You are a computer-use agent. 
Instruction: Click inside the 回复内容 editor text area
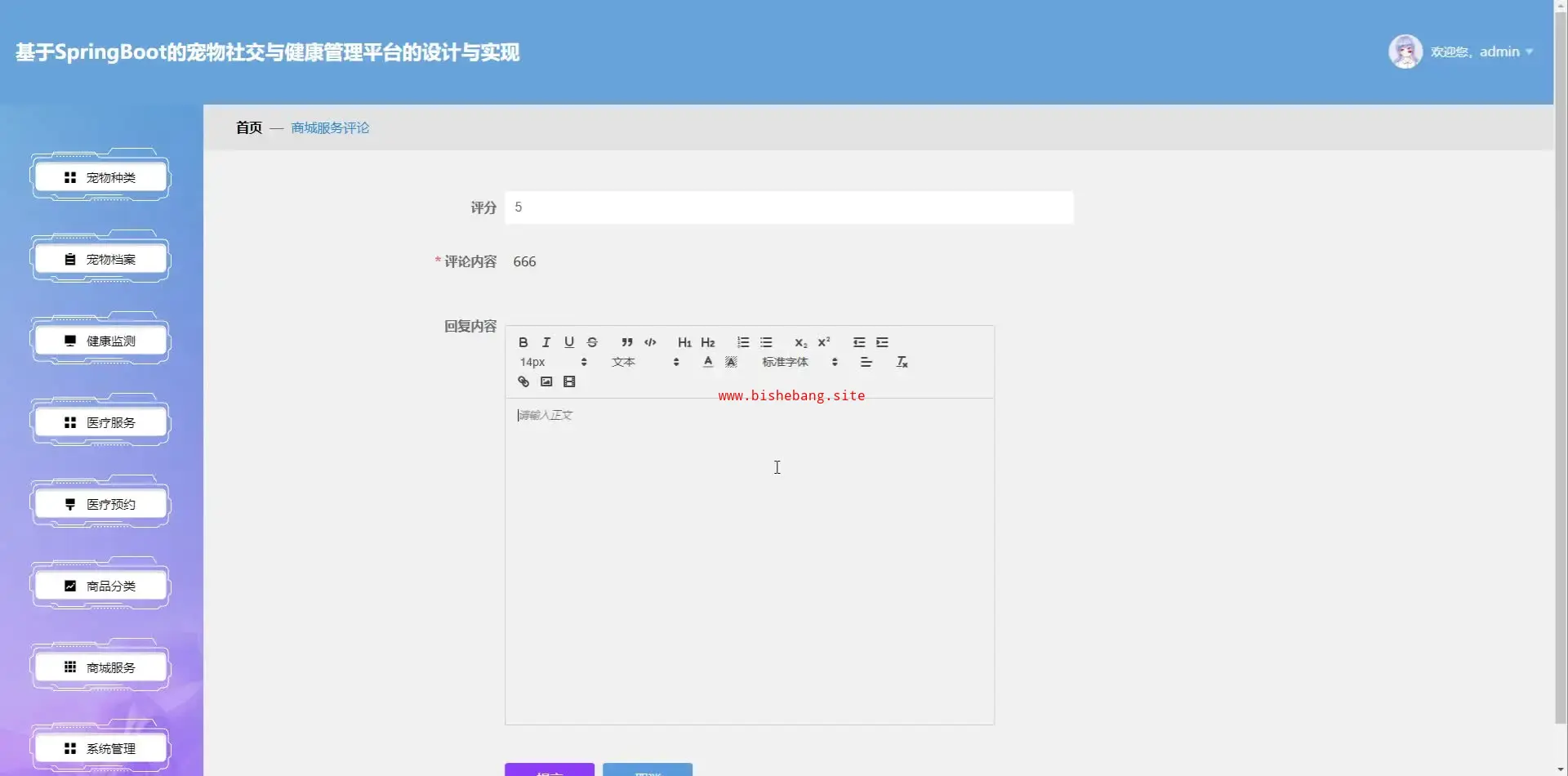(750, 561)
